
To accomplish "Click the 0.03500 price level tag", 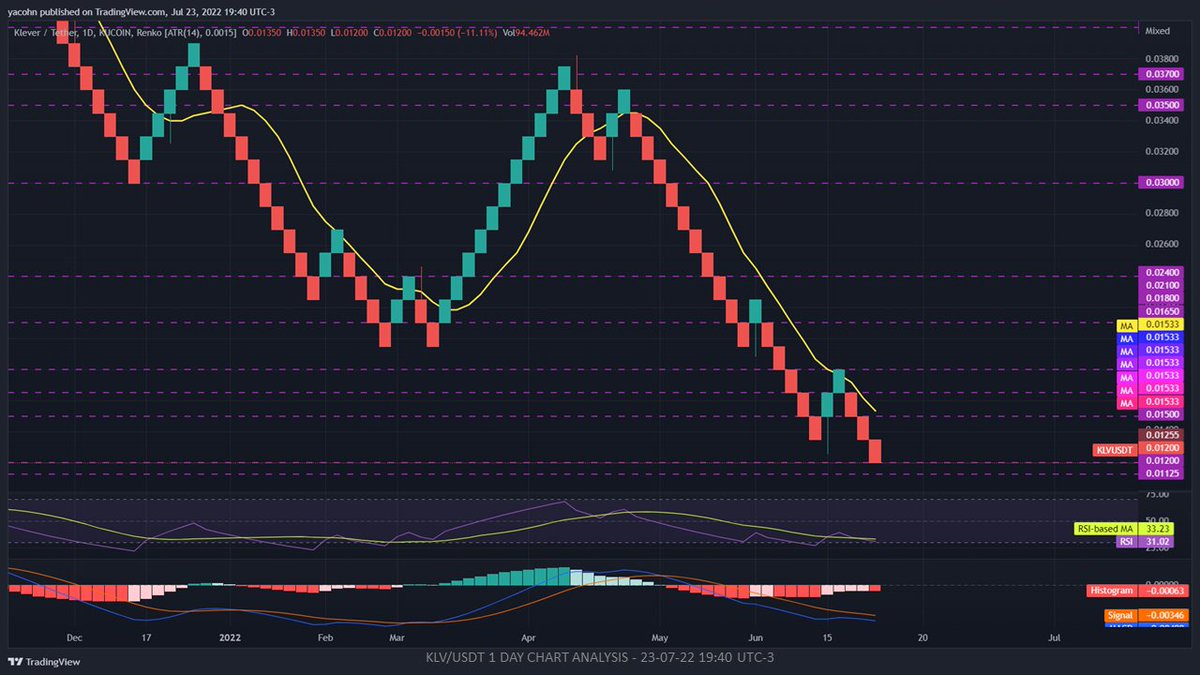I will tap(1159, 104).
